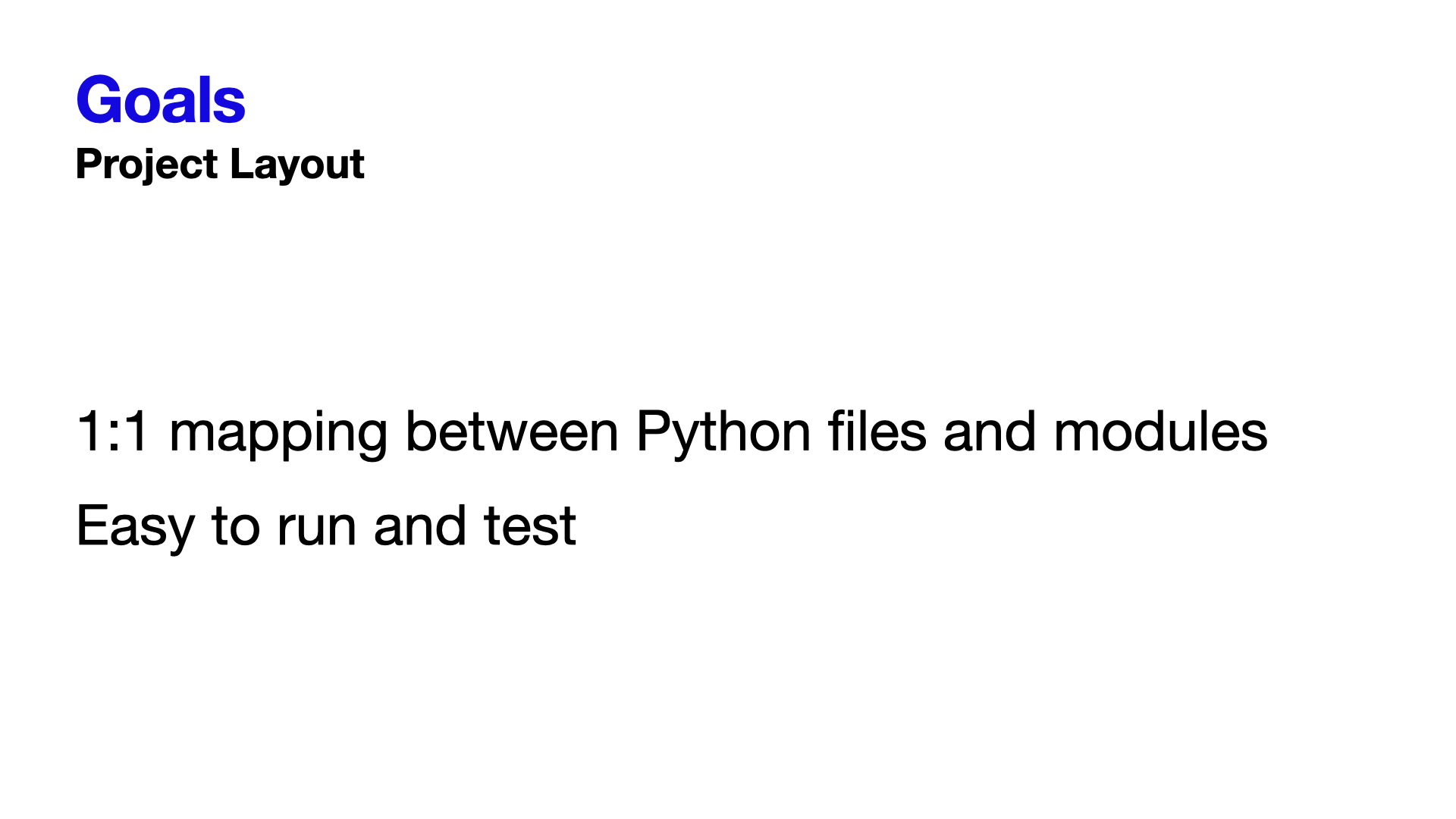
Task: Click the letter s ending Goals
Action: pos(230,106)
